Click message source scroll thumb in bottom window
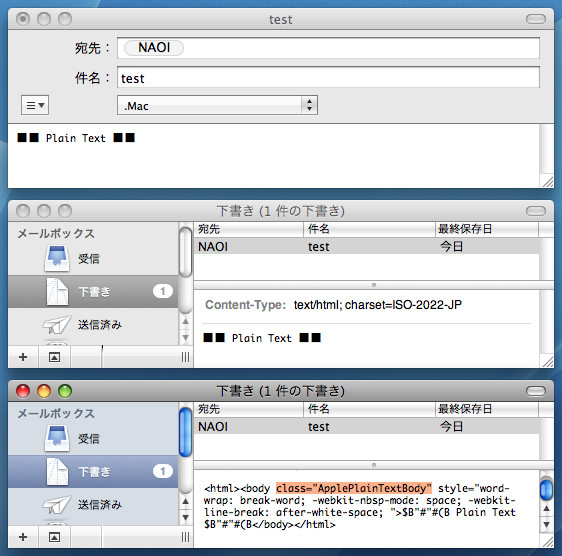The height and width of the screenshot is (556, 562). [546, 489]
